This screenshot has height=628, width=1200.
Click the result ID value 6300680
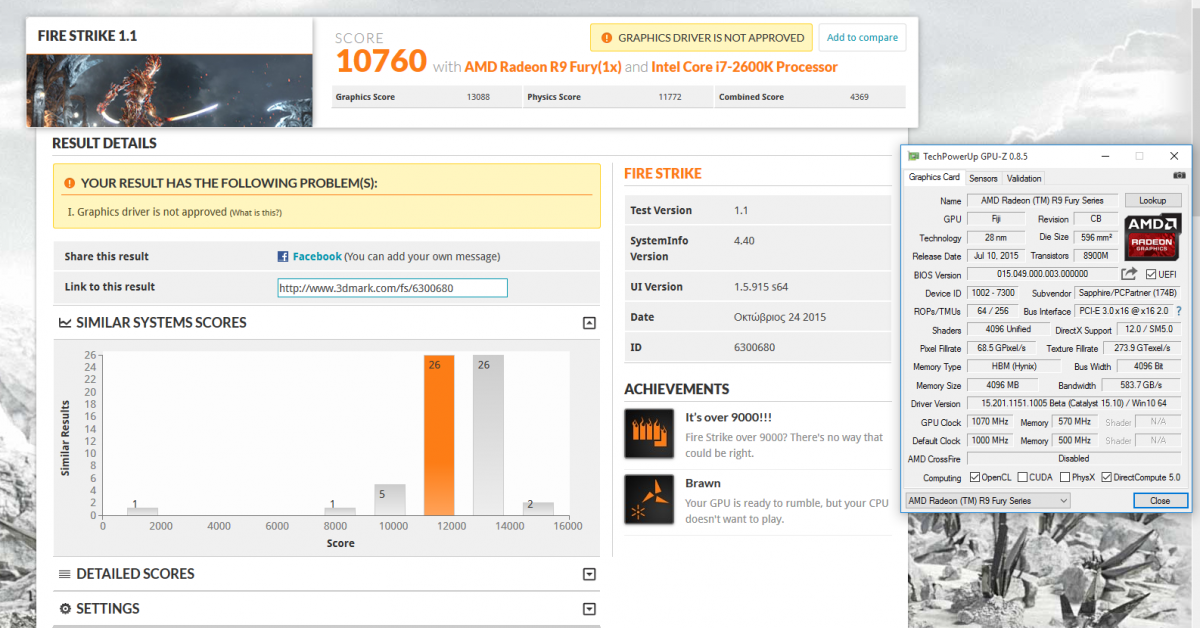(x=754, y=348)
